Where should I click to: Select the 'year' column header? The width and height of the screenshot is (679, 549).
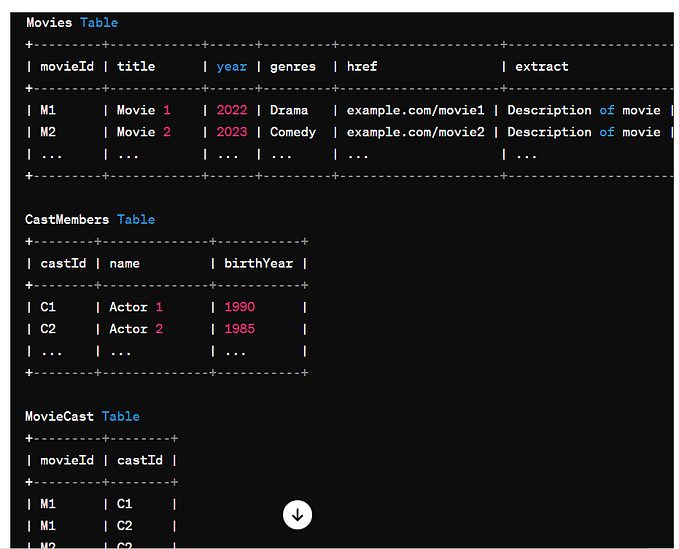(232, 67)
